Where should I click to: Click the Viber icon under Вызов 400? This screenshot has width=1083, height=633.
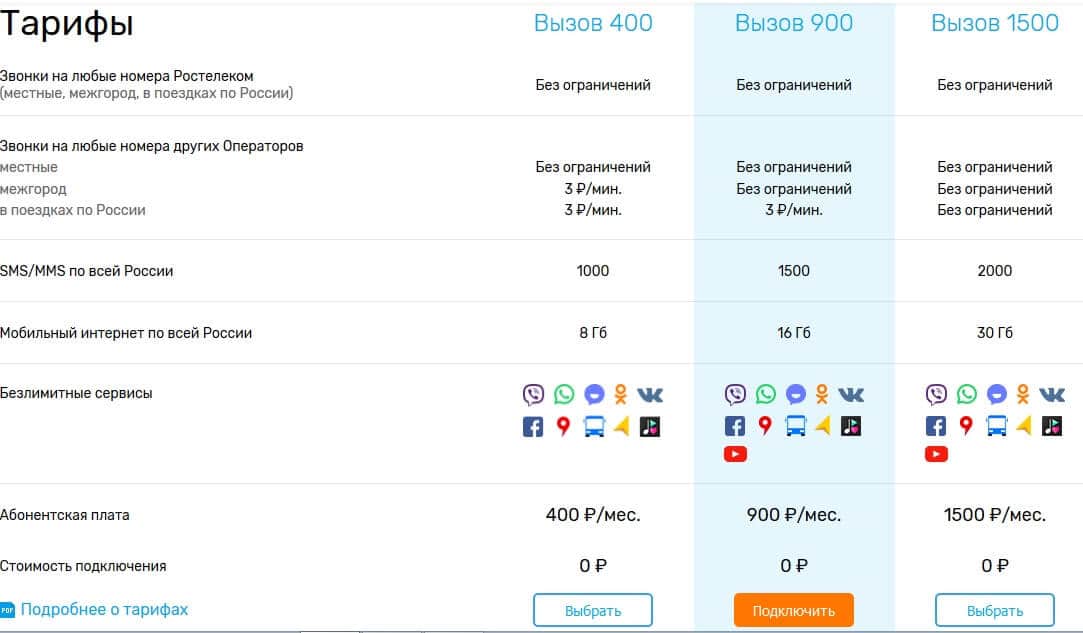tap(534, 394)
